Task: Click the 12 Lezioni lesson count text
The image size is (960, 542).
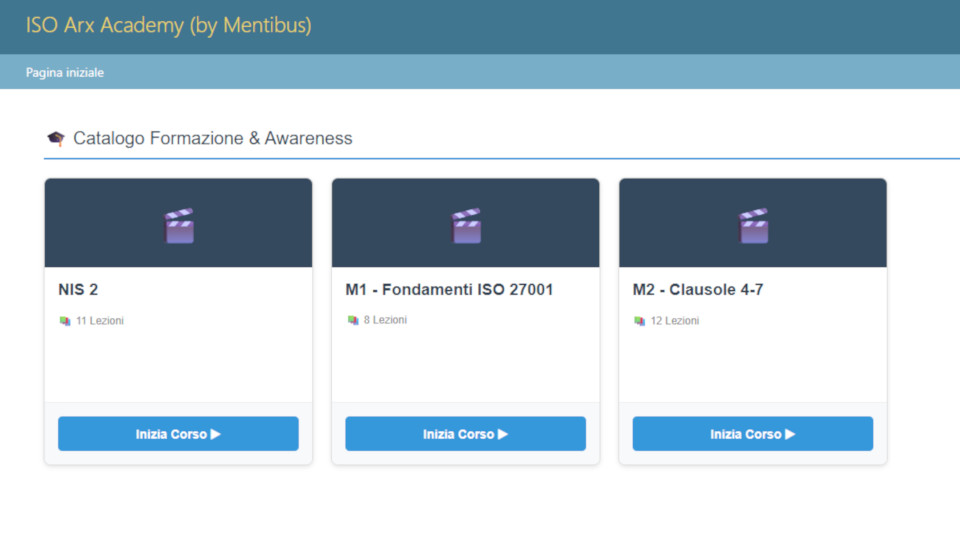Action: pyautogui.click(x=675, y=321)
